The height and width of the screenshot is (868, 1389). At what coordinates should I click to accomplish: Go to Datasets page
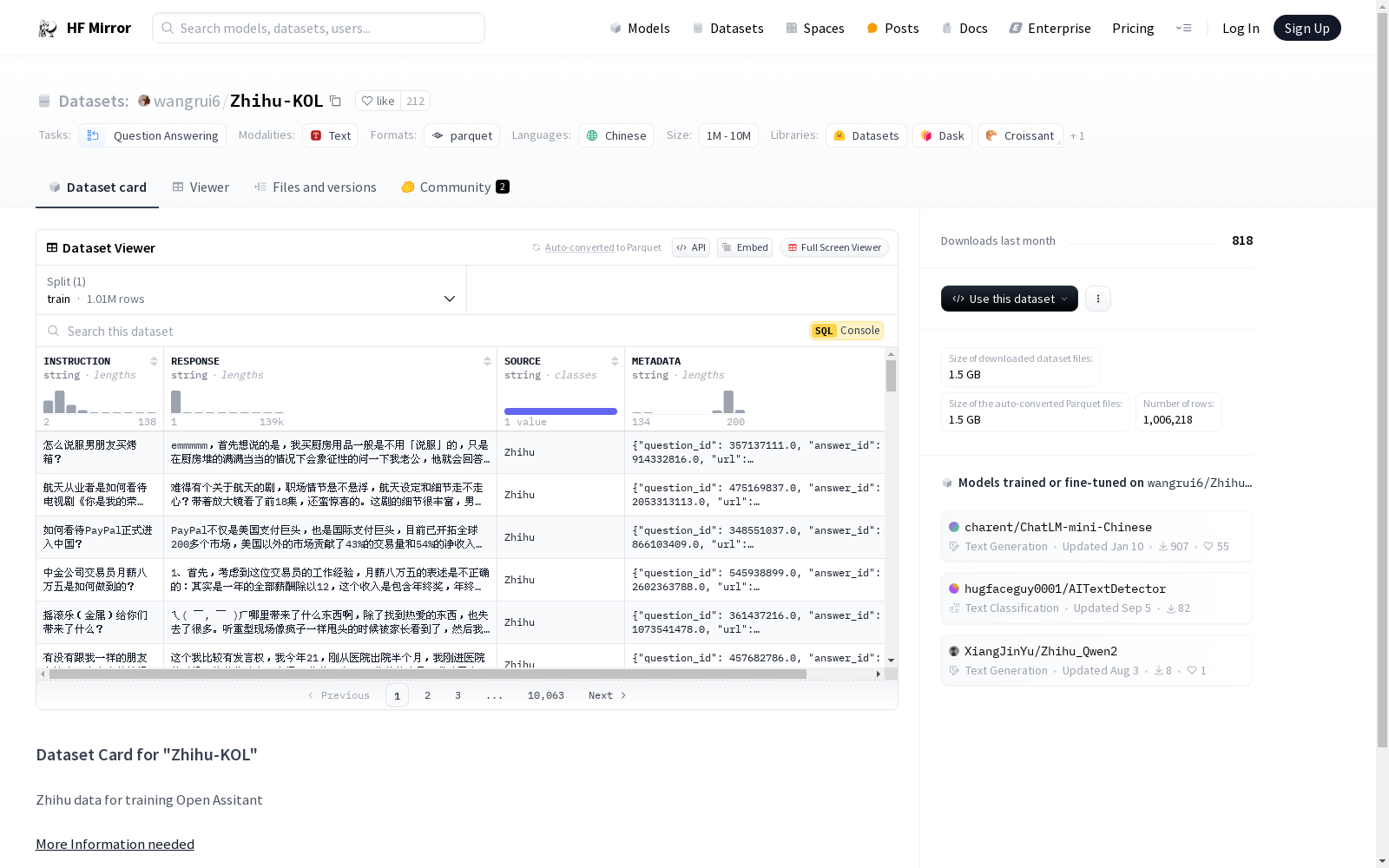tap(727, 29)
